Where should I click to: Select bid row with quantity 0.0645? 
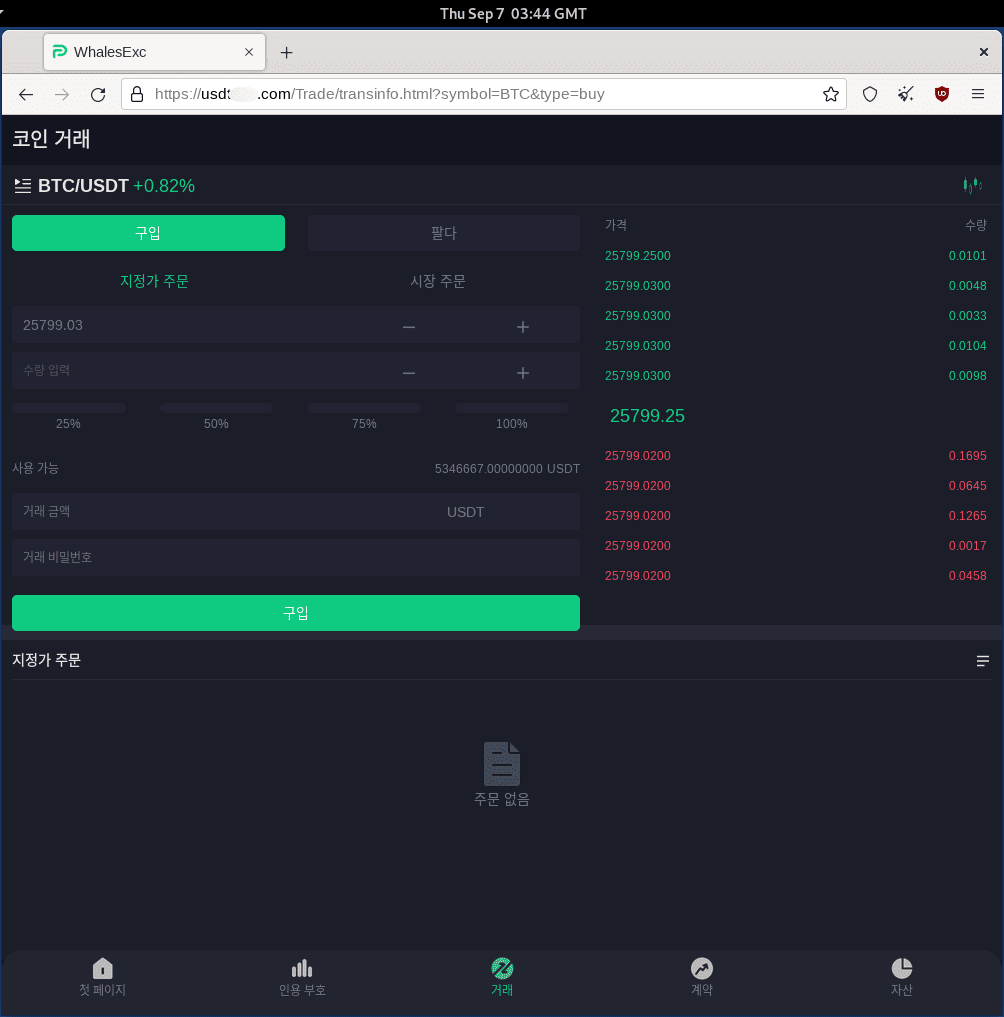795,486
